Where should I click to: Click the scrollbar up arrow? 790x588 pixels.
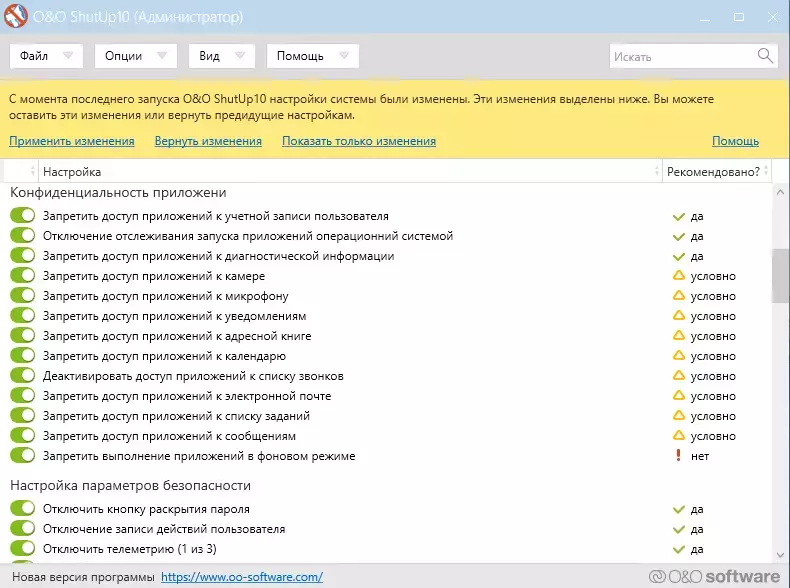click(780, 192)
